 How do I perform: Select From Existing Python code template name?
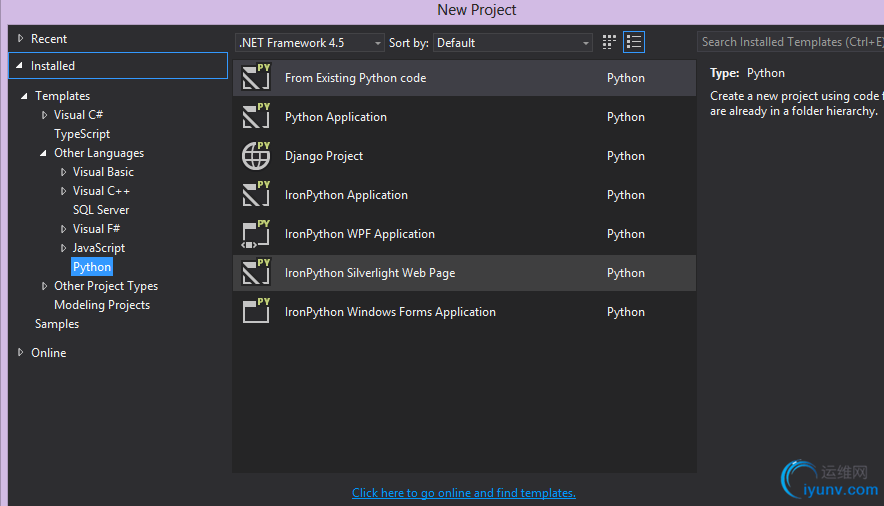click(x=356, y=78)
